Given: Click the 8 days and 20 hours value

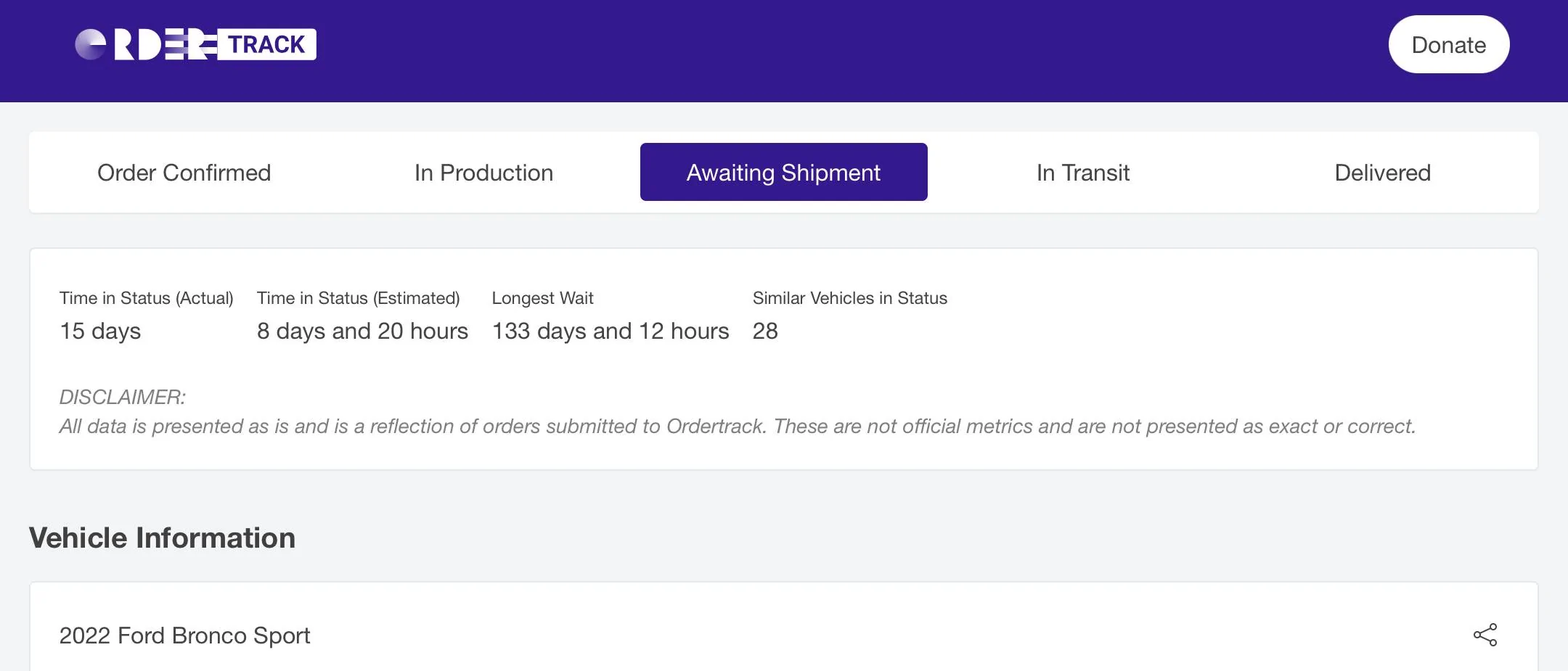Looking at the screenshot, I should coord(362,331).
